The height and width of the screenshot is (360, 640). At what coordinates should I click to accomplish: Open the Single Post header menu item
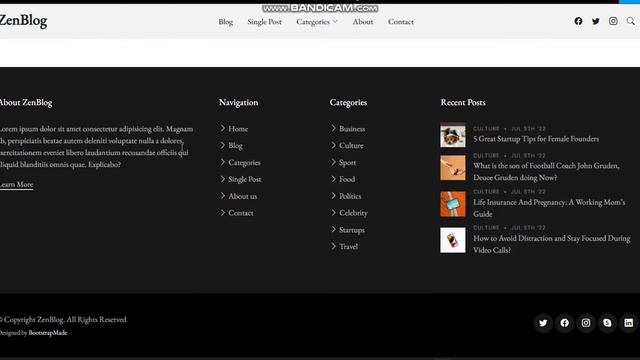[x=264, y=22]
